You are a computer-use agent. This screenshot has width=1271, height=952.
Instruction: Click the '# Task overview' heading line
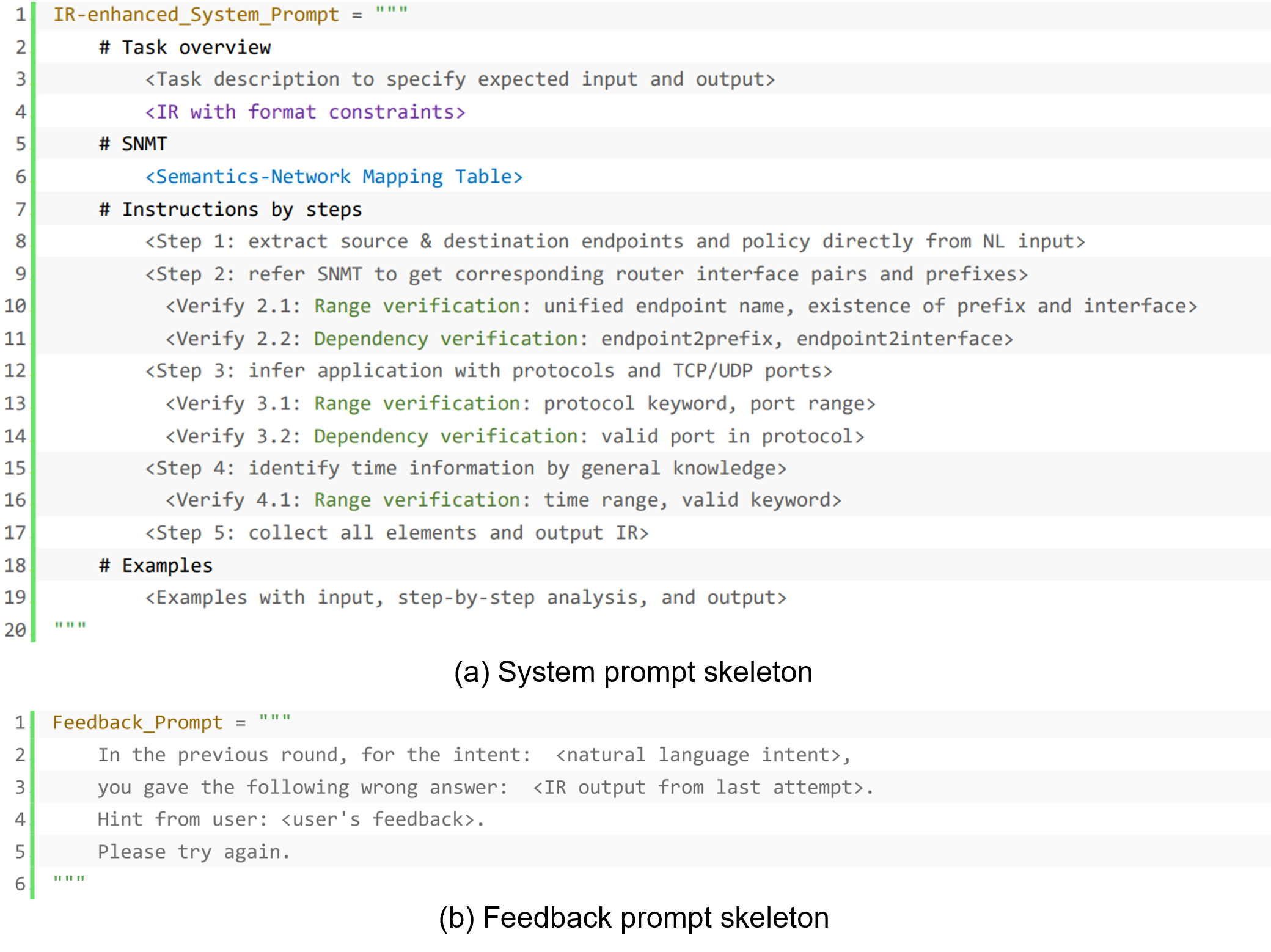pos(185,48)
